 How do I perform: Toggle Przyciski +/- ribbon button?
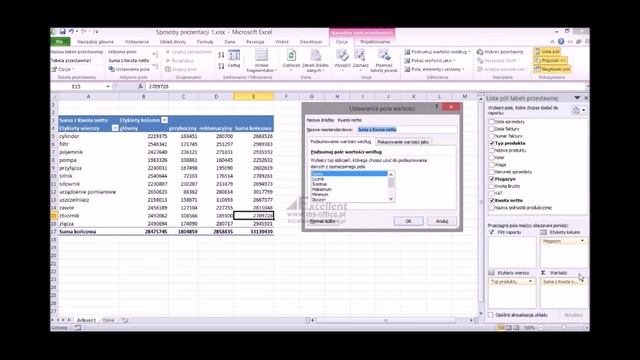[550, 60]
